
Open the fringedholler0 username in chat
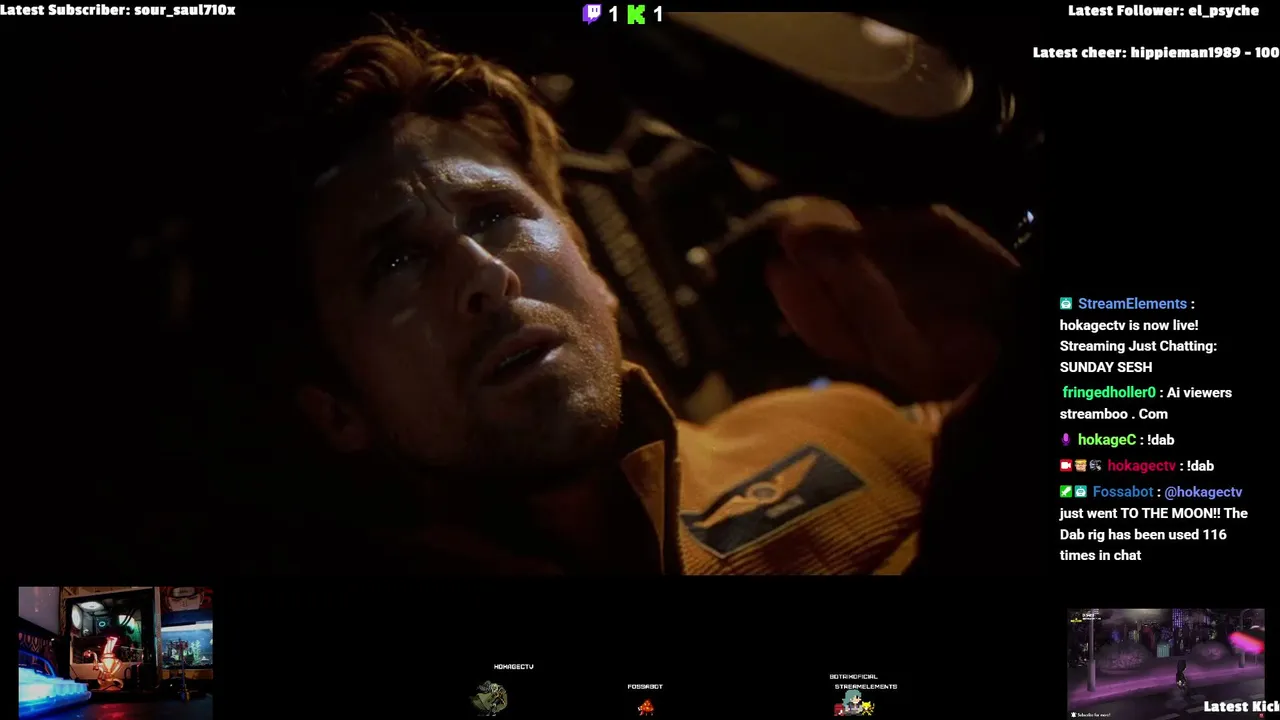[1109, 393]
